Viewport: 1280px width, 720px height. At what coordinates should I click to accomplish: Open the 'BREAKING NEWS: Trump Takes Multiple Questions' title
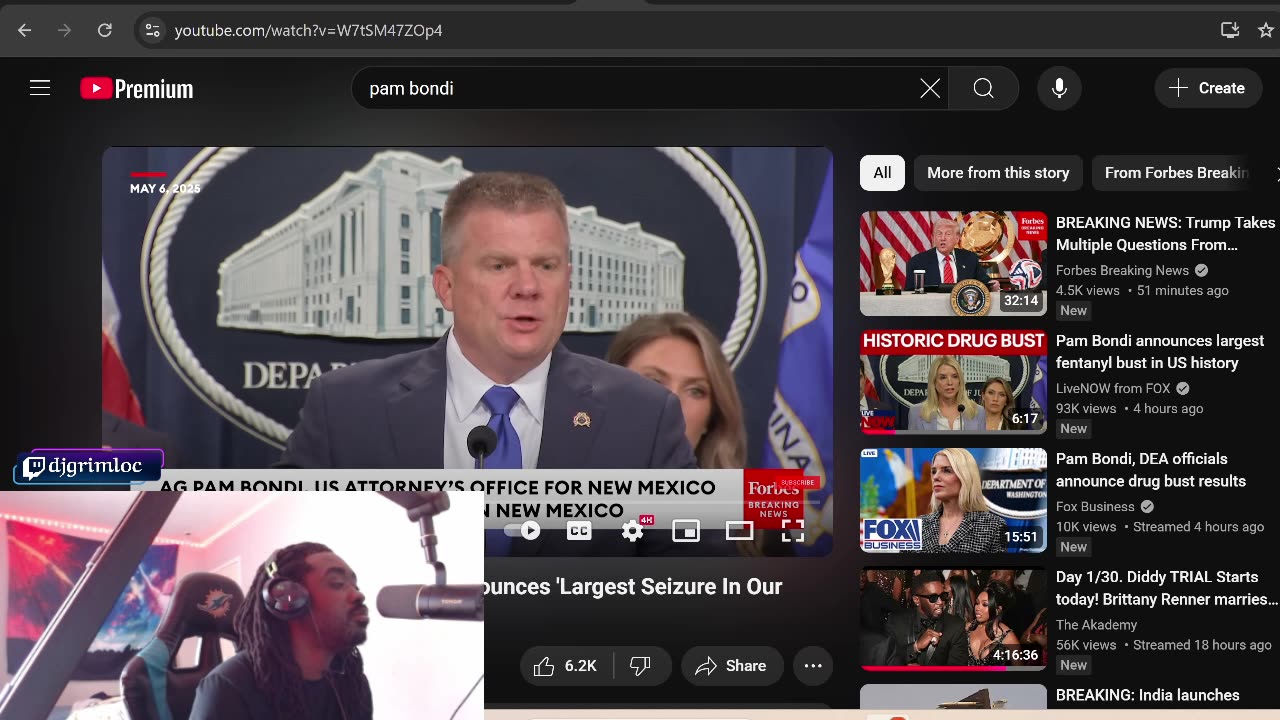pos(1165,234)
